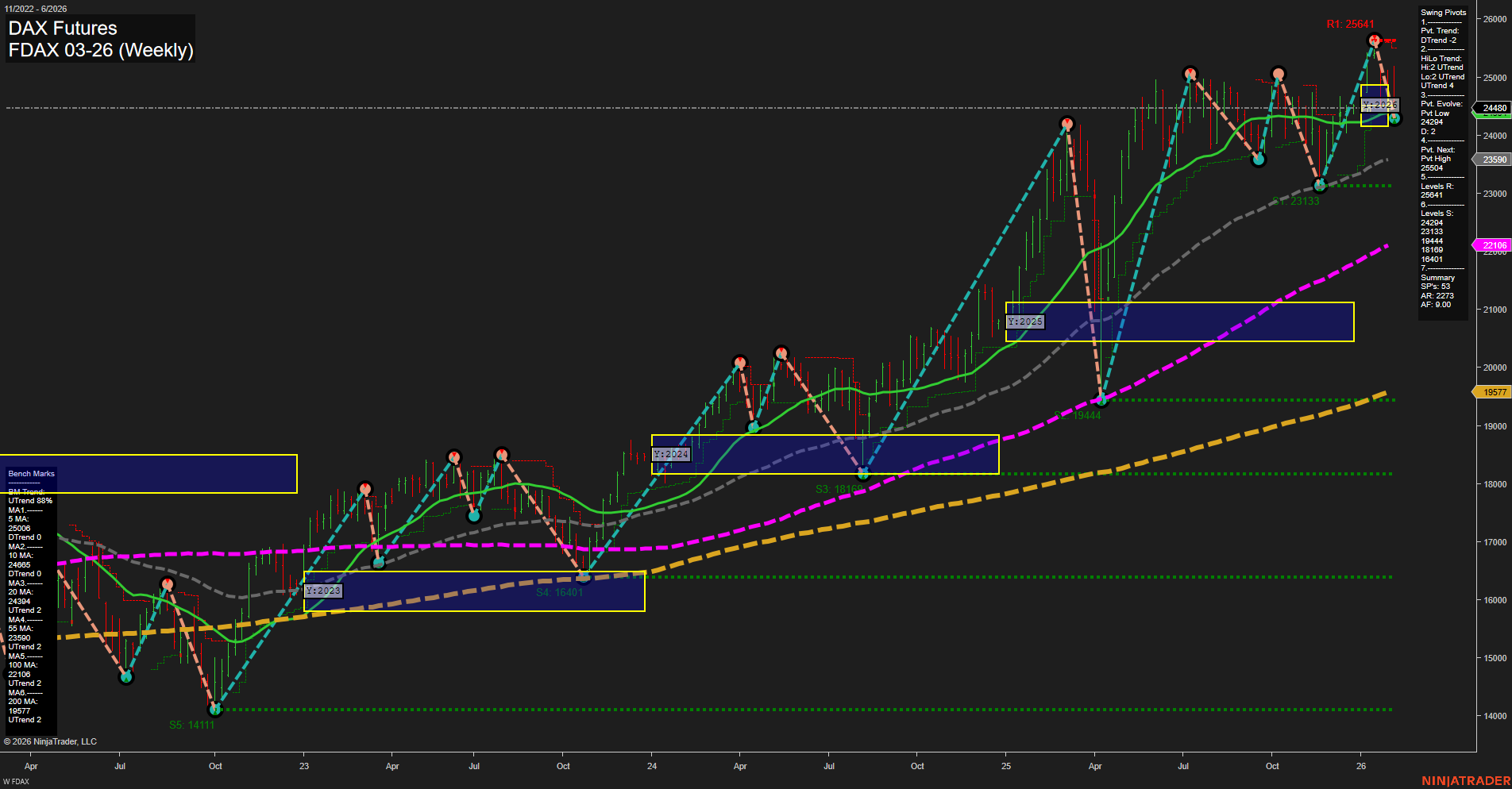Select the Oct label on the time axis
Screen dimensions: 1512x789
[x=215, y=767]
